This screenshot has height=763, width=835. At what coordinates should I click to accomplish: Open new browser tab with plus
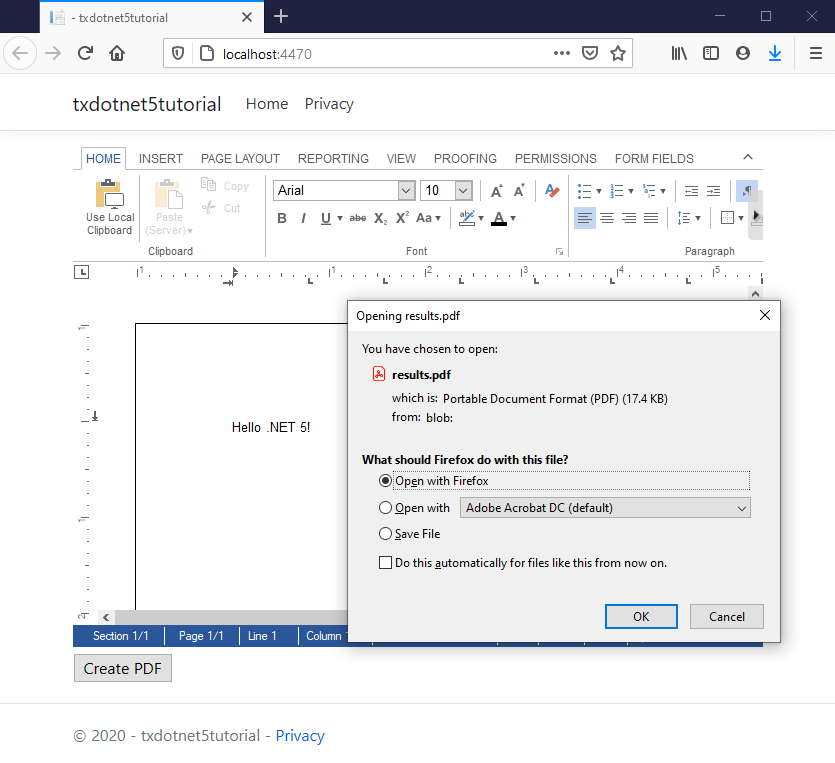tap(281, 17)
